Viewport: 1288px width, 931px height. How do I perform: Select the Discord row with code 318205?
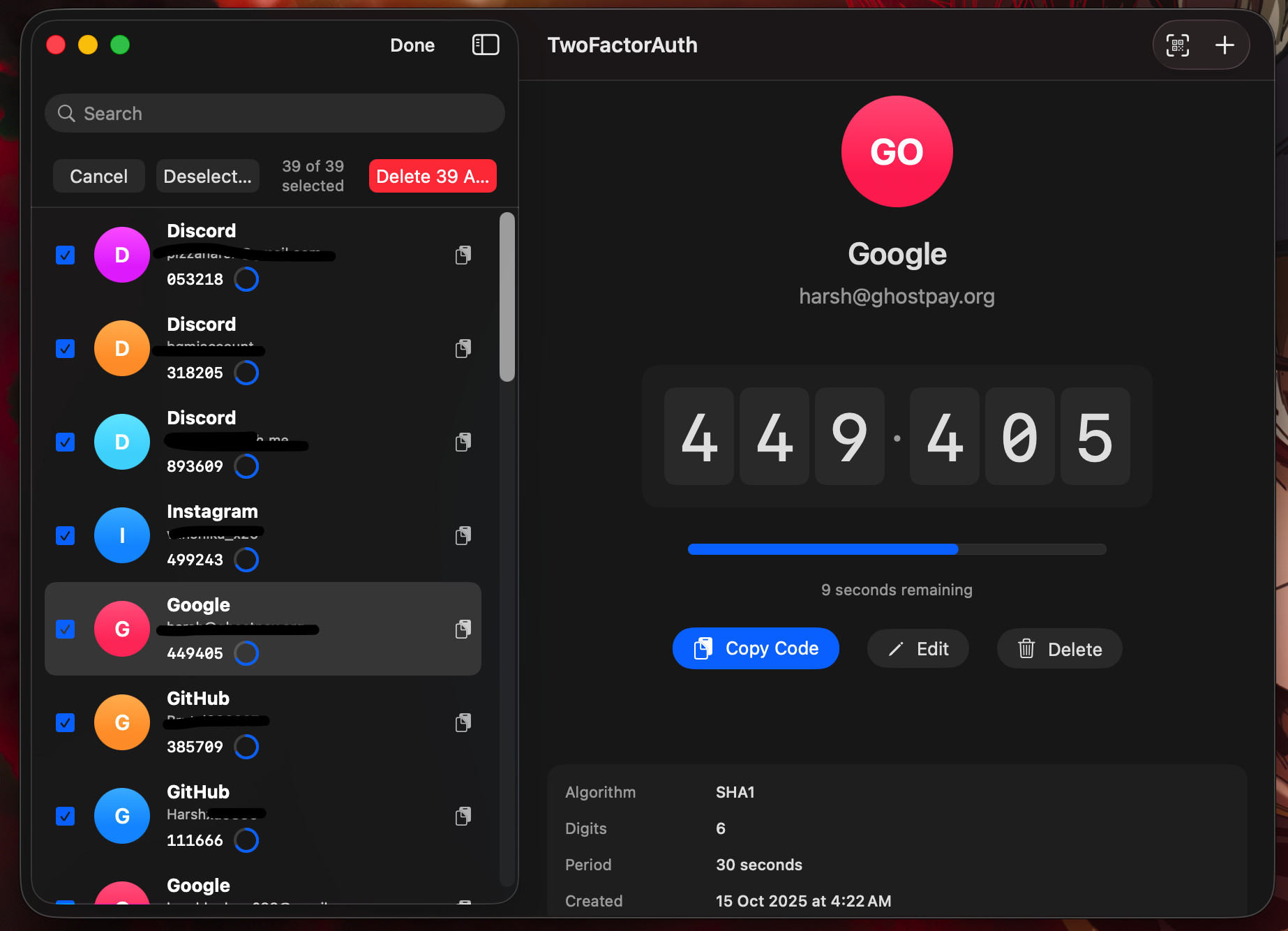(263, 348)
